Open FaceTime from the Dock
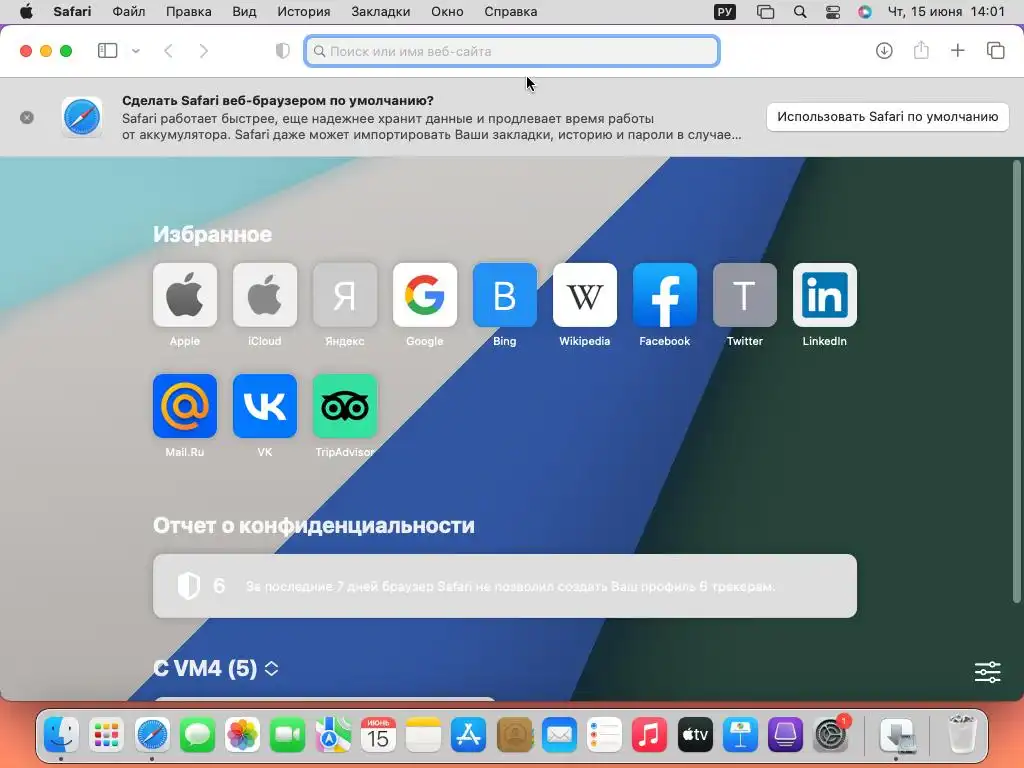The width and height of the screenshot is (1024, 768). (x=287, y=735)
